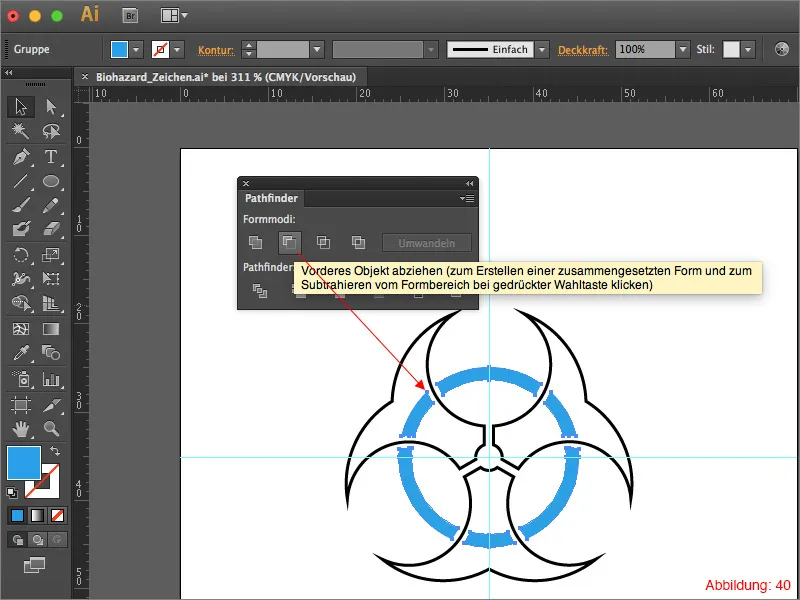Select the Artboard tool

click(21, 405)
